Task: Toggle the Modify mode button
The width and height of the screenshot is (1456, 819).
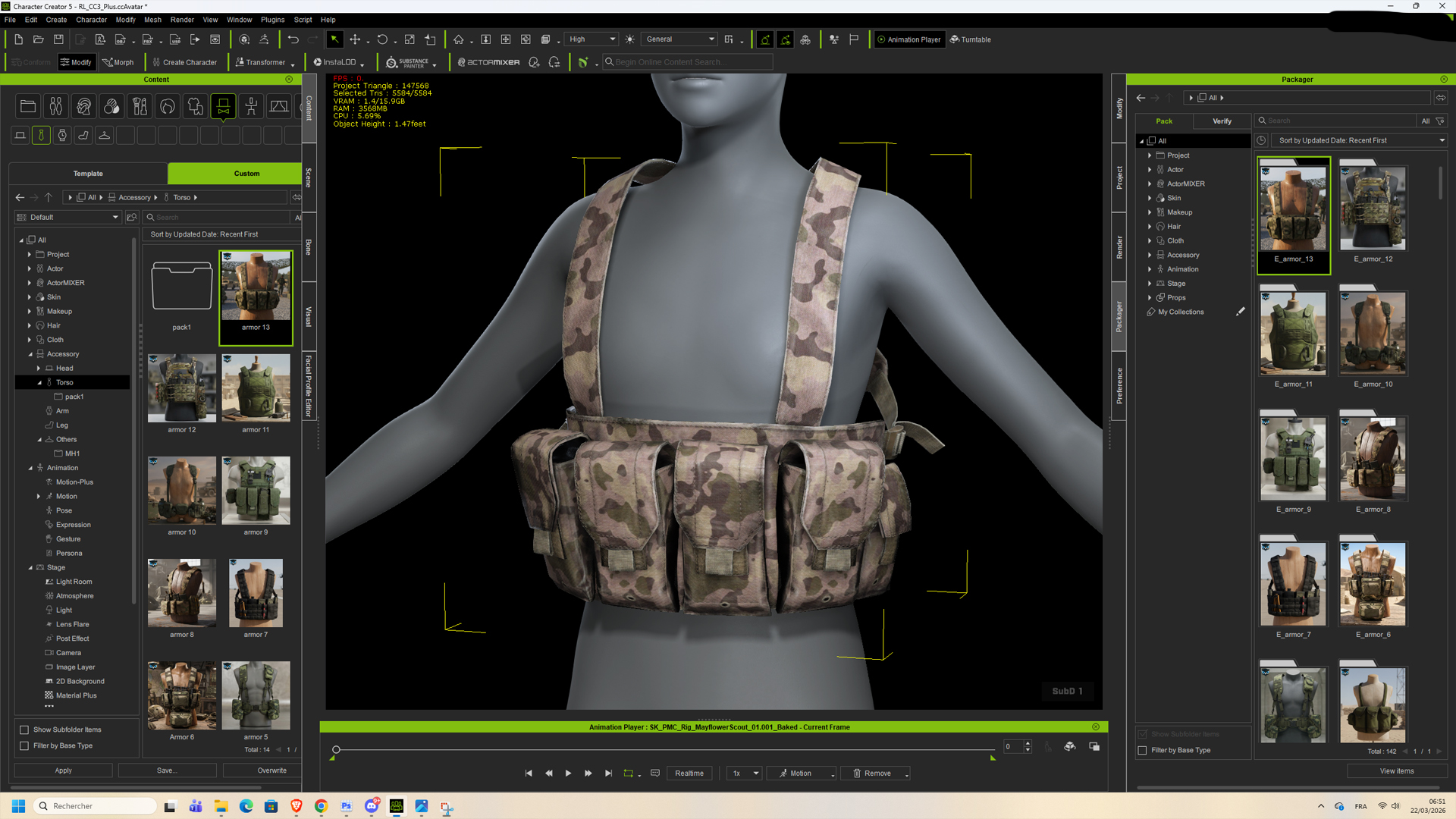Action: [x=76, y=62]
